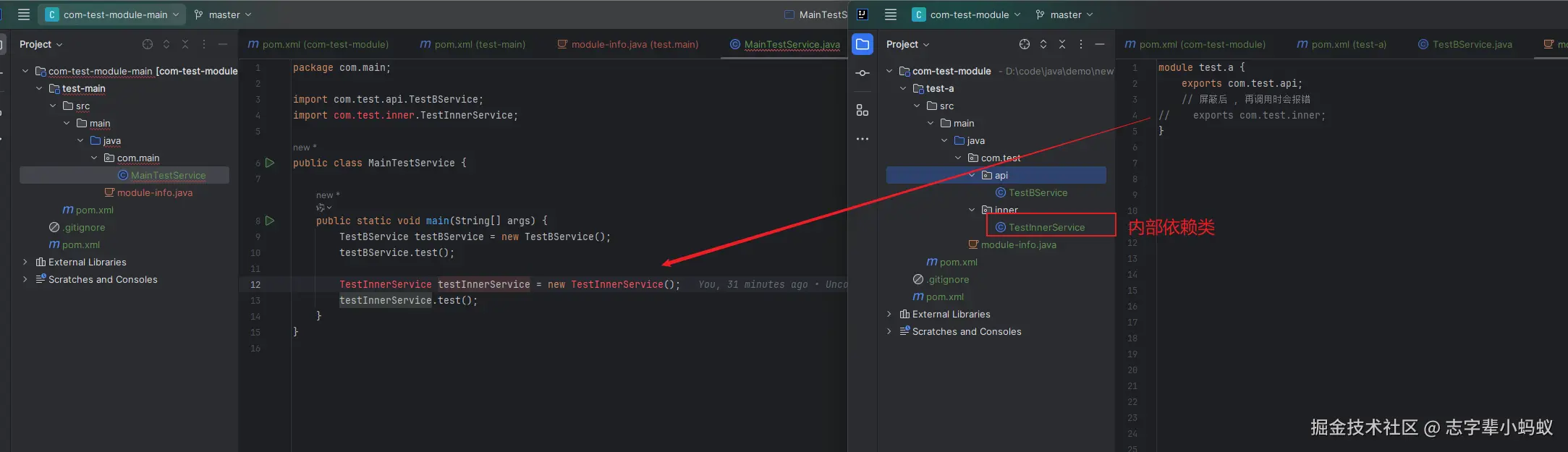Open pom.xml under test-main in left tree
The image size is (1568, 452).
pos(88,210)
